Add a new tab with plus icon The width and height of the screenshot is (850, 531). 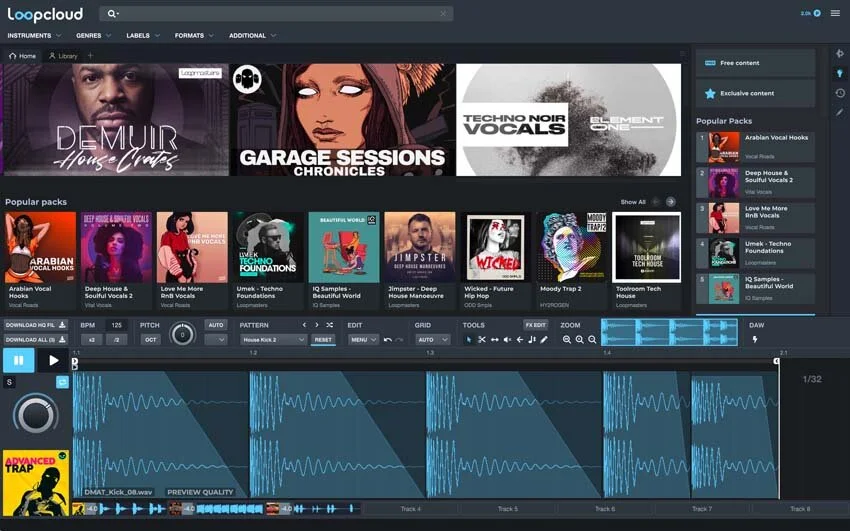click(x=91, y=55)
